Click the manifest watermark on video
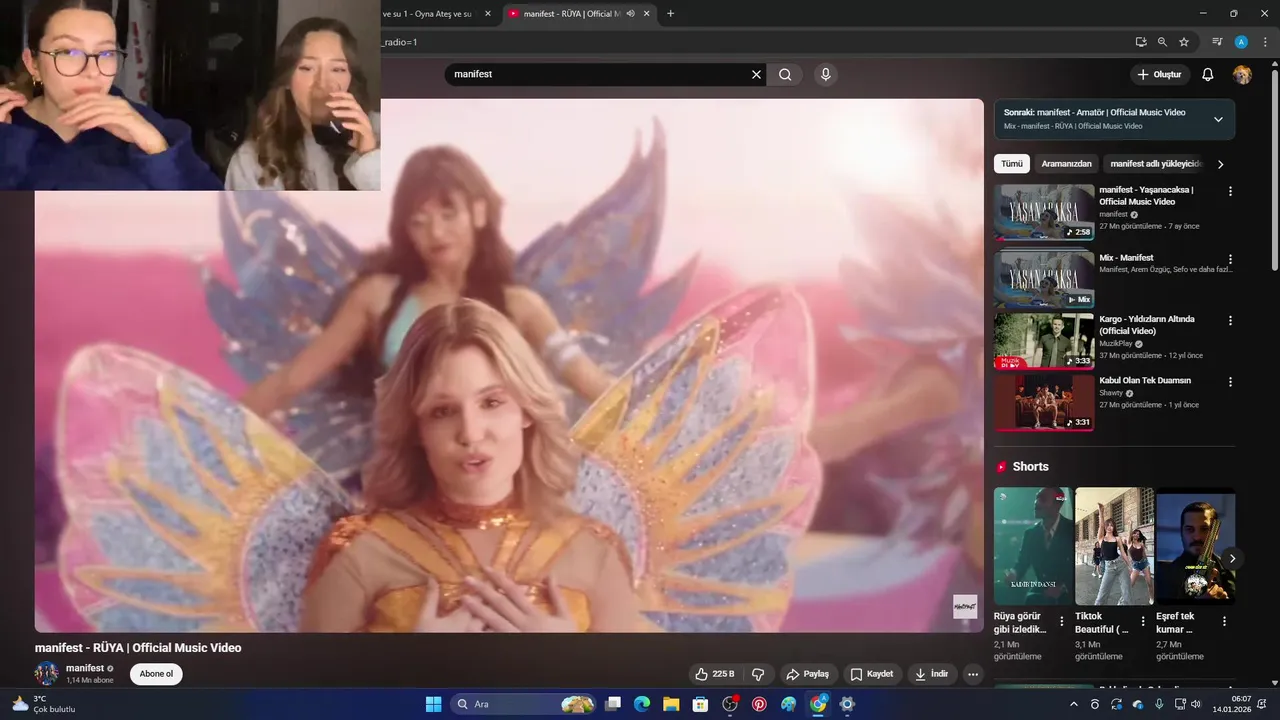 [x=965, y=607]
